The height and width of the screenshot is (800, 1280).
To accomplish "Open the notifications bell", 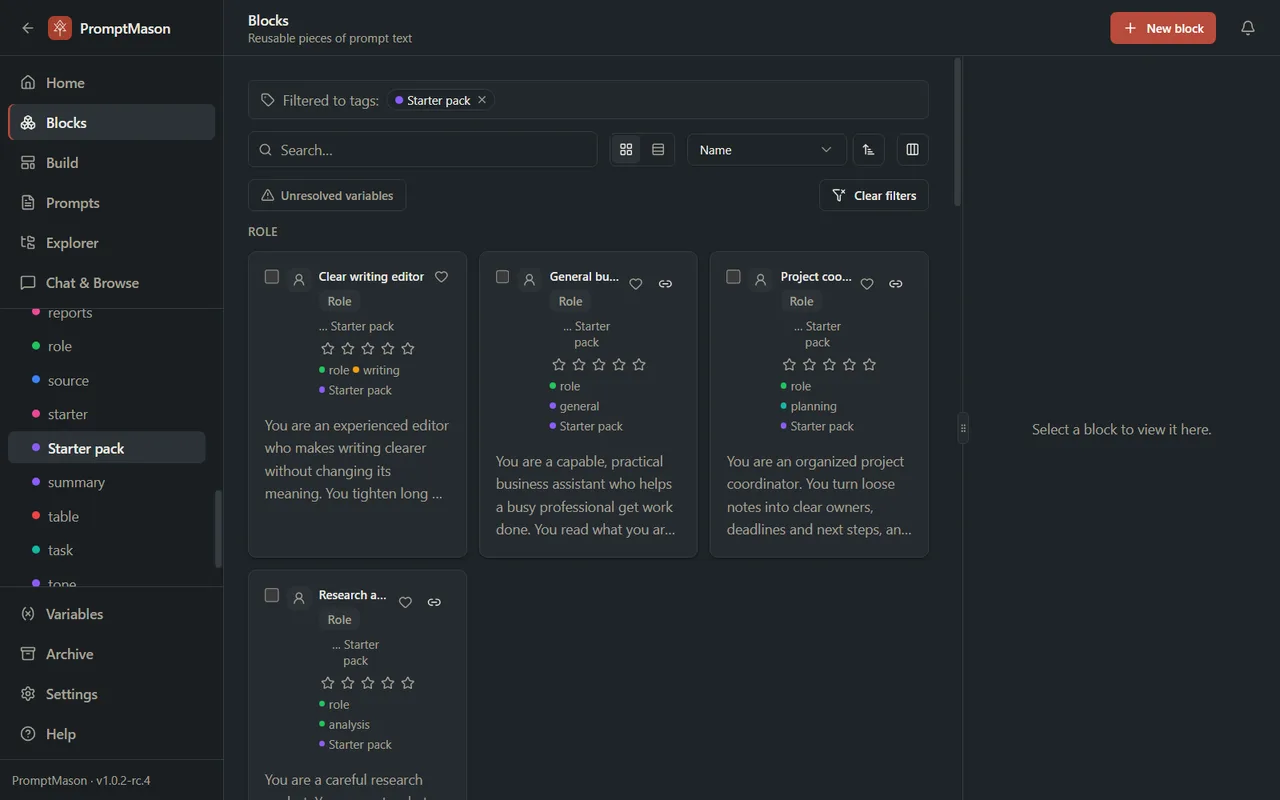I will (x=1248, y=28).
